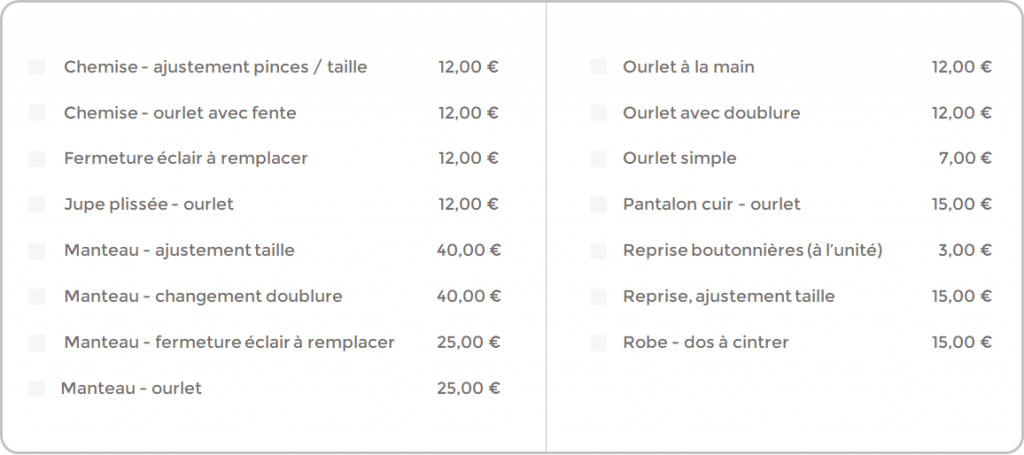
Task: Check the Ourlet simple checkbox
Action: pos(598,159)
